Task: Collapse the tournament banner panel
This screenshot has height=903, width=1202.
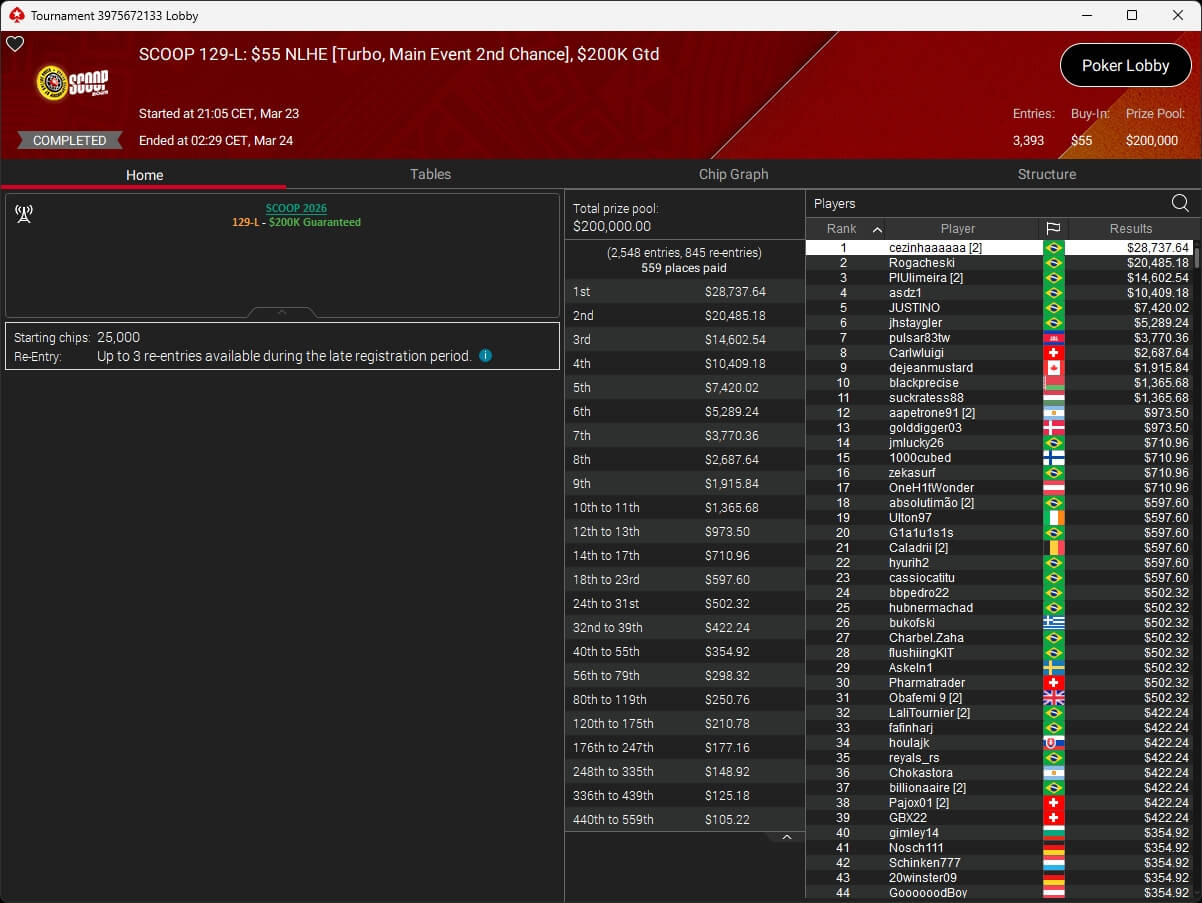Action: pyautogui.click(x=282, y=312)
